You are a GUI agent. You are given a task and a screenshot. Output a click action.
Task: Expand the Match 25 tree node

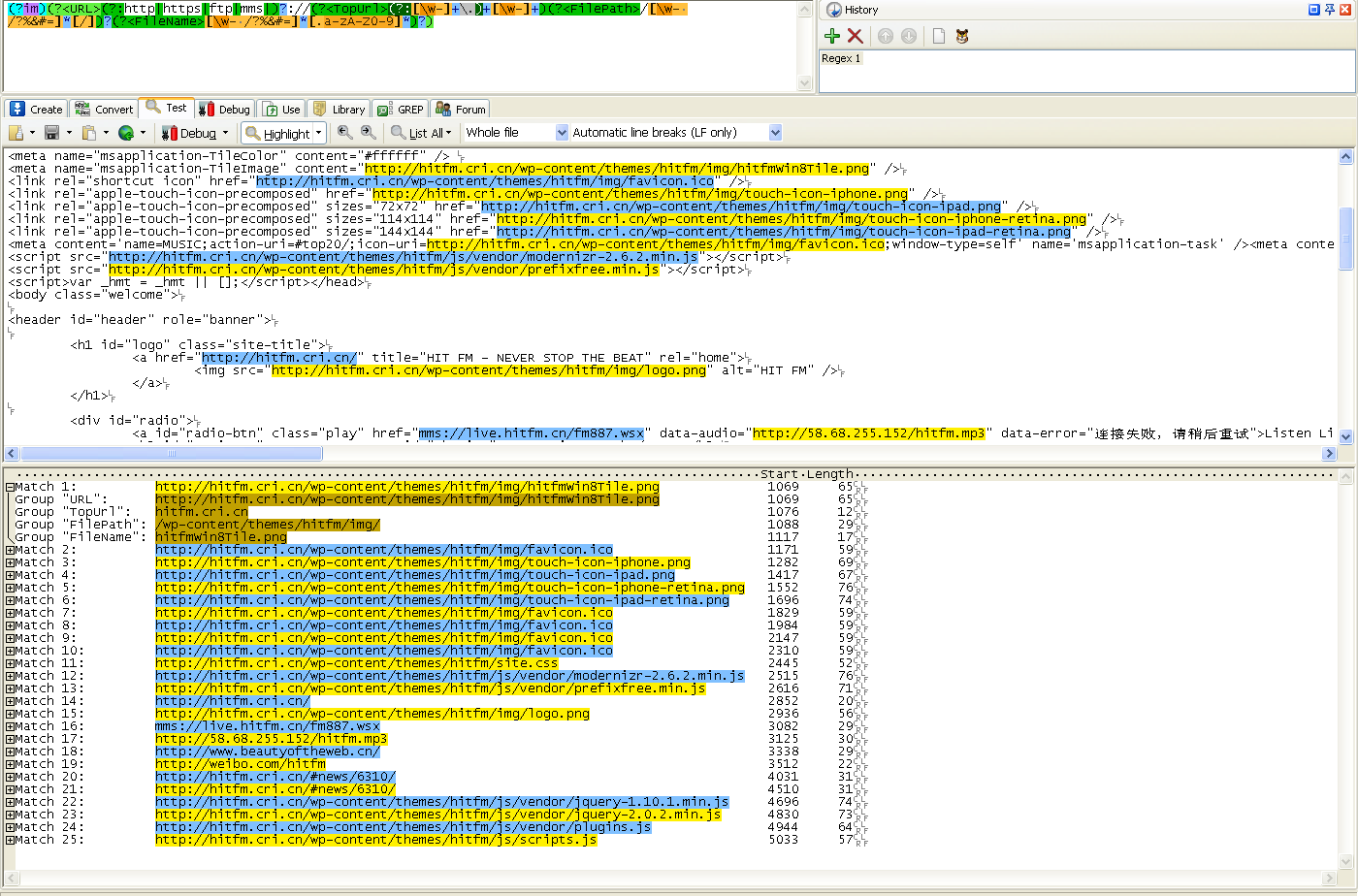tap(10, 840)
